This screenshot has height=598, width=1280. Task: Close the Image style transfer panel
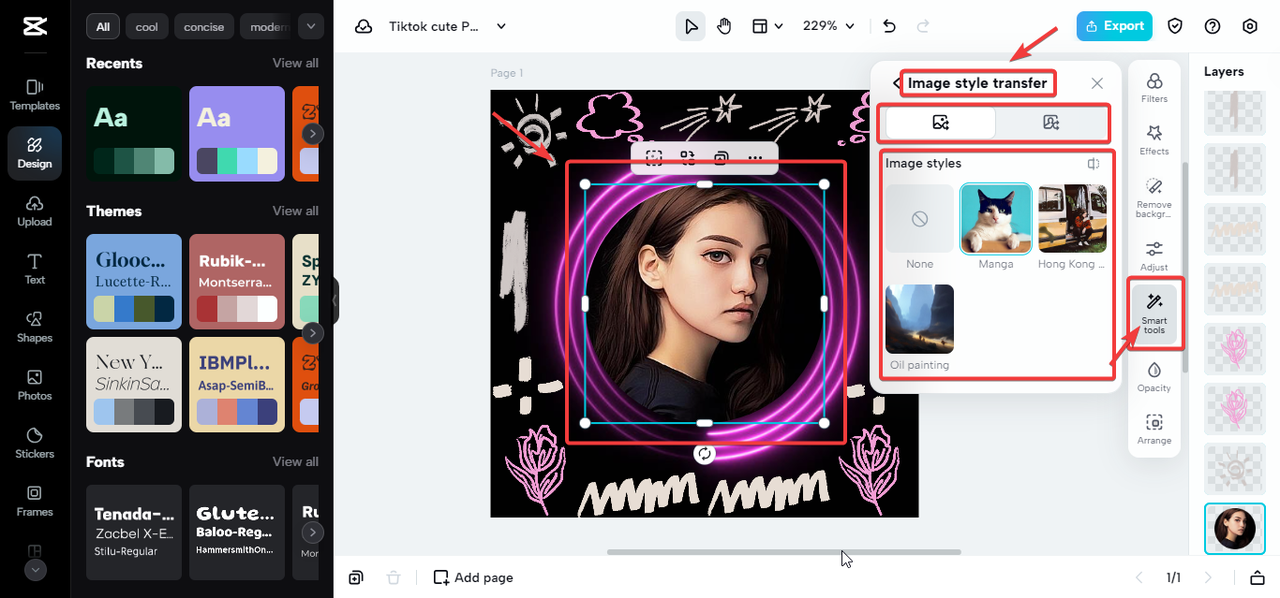[1097, 84]
